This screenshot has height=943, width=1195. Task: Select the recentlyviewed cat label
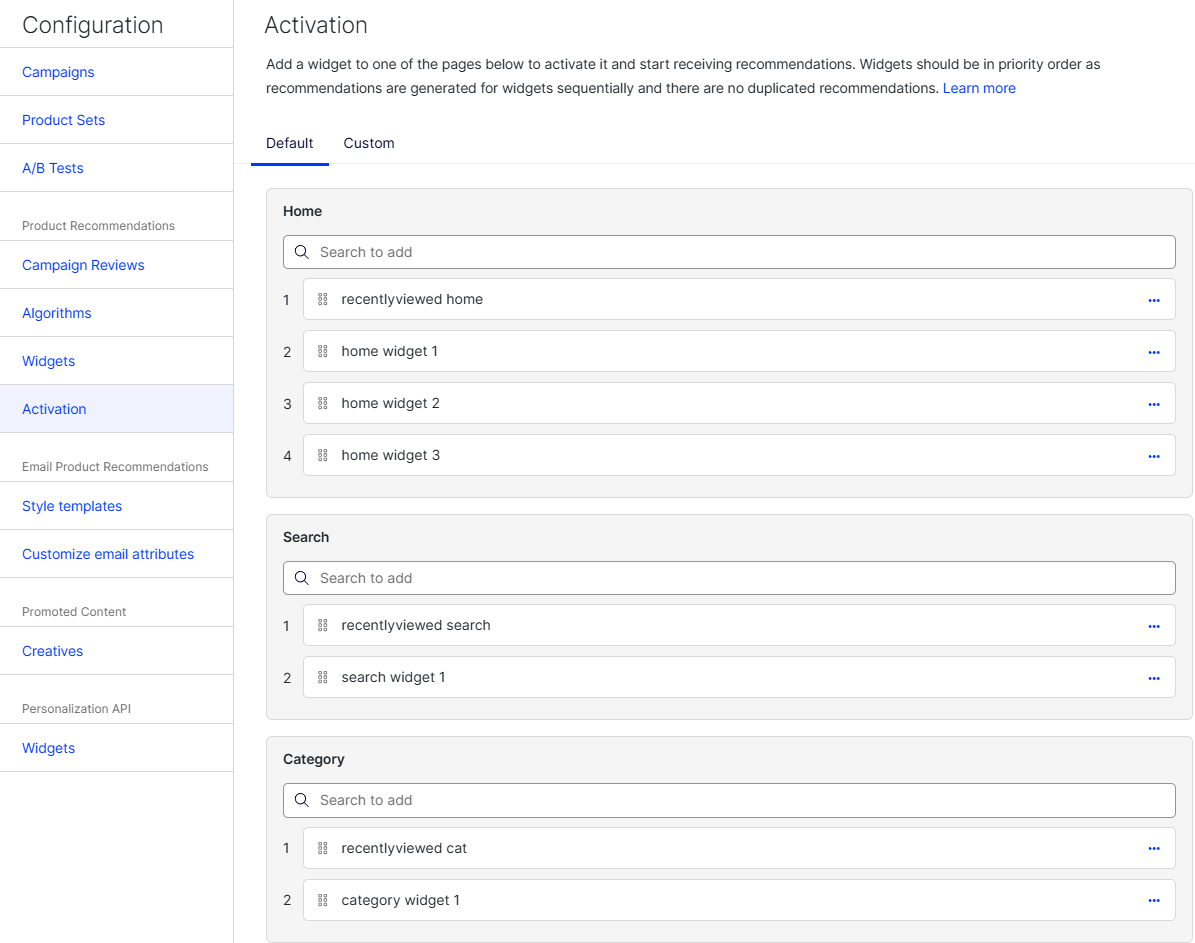(404, 848)
